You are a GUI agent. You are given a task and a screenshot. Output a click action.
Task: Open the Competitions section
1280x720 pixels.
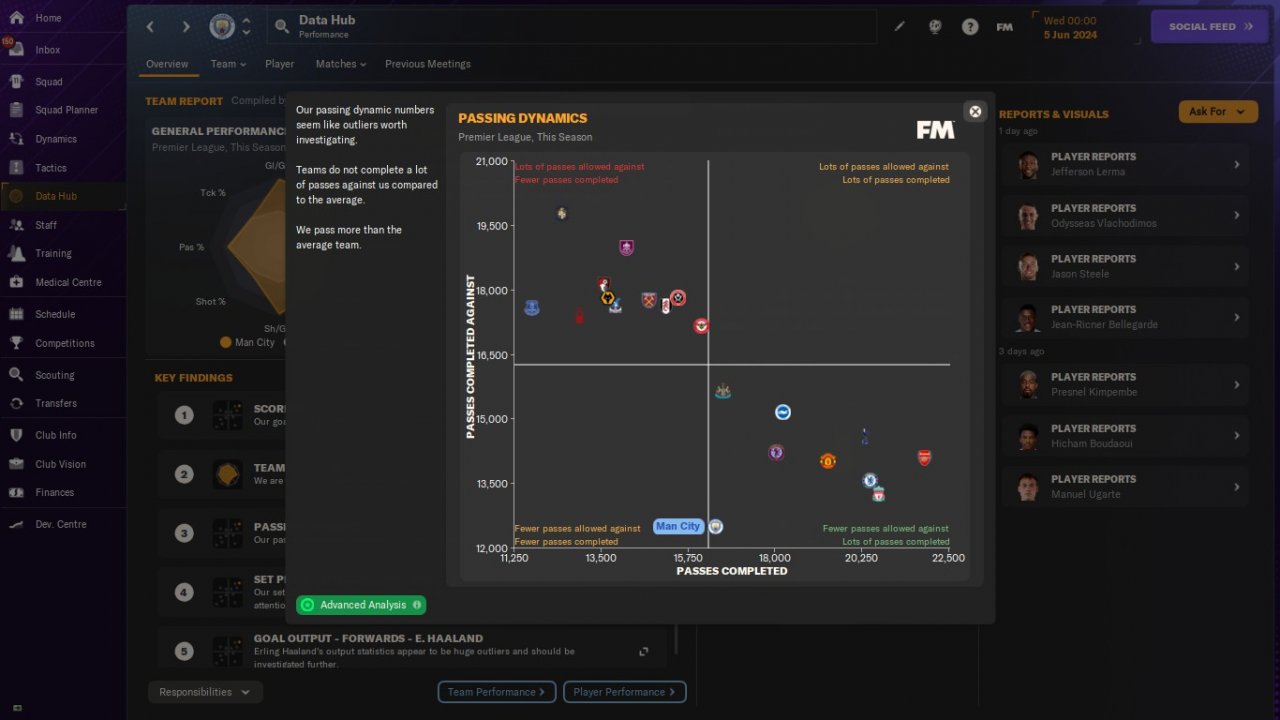click(x=63, y=343)
